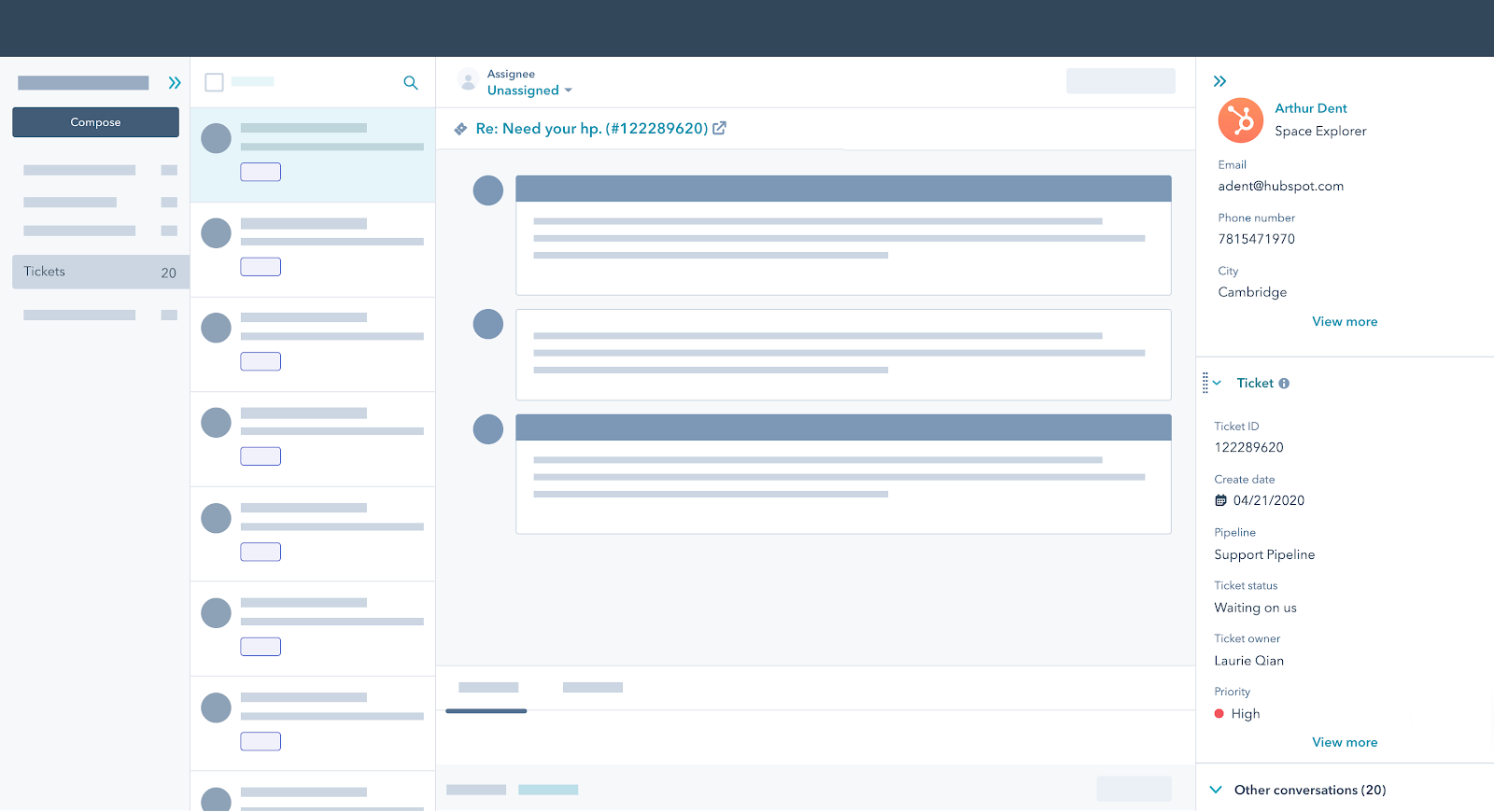Open ticket in new window via external link icon

tap(720, 129)
